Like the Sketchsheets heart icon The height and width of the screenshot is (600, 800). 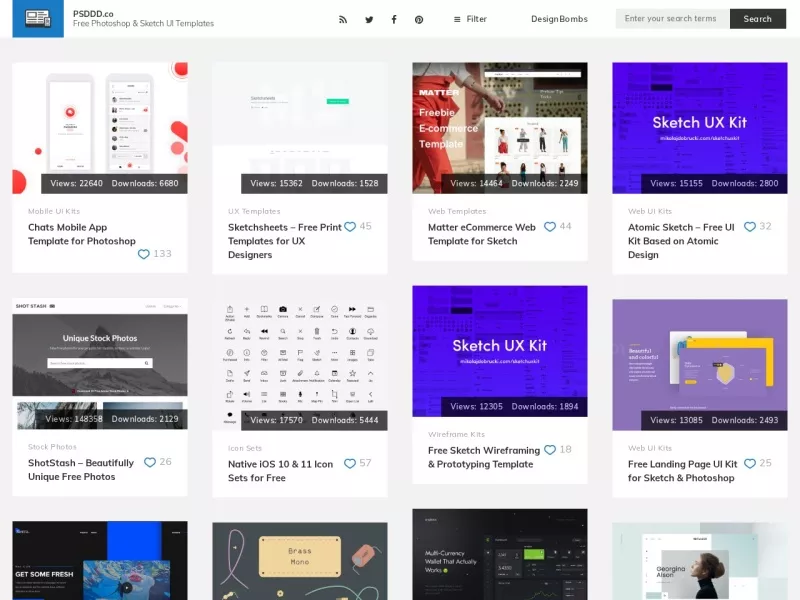(350, 227)
